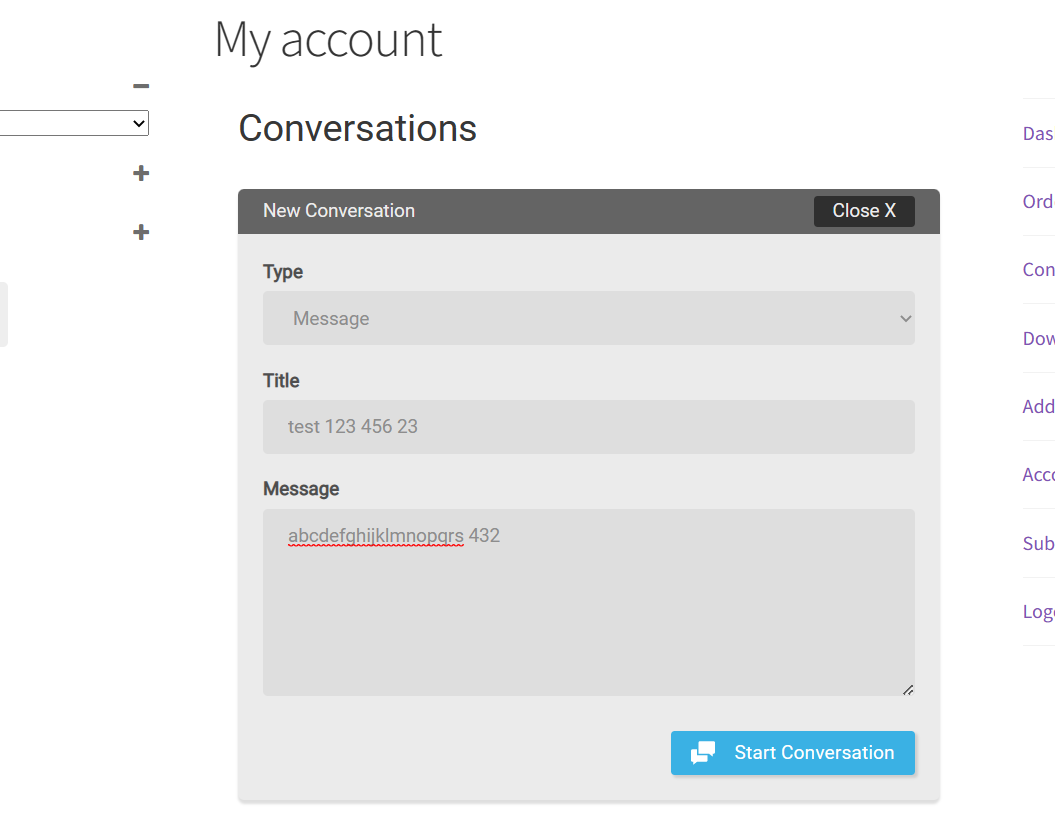The width and height of the screenshot is (1055, 834).
Task: Expand the first plus icon in left sidebar
Action: (141, 173)
